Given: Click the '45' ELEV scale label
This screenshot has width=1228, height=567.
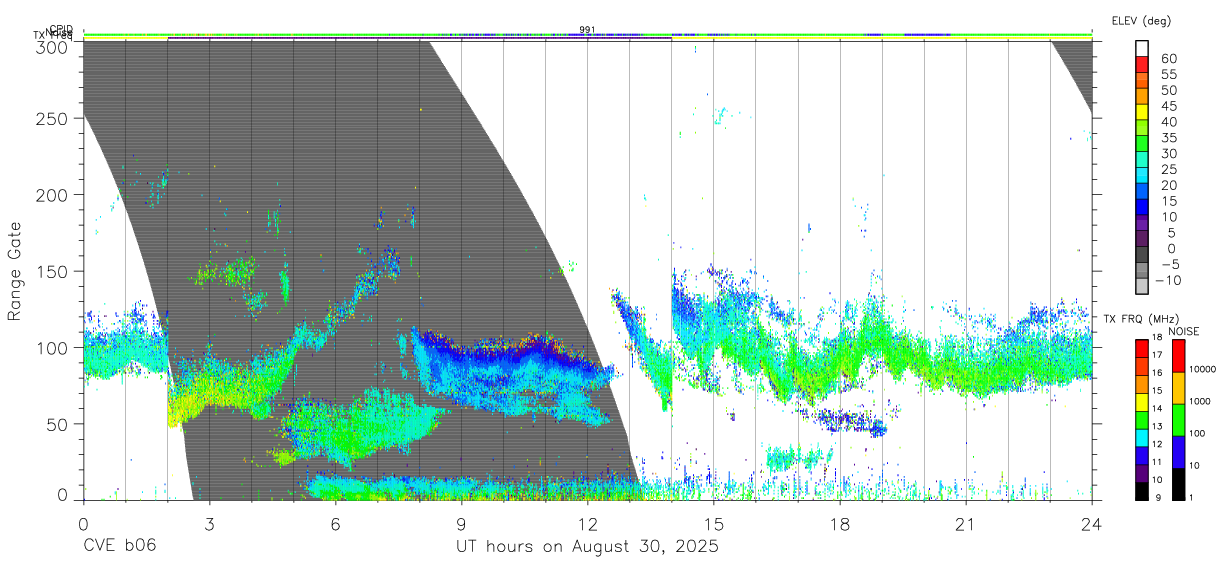Looking at the screenshot, I should click(x=1168, y=106).
